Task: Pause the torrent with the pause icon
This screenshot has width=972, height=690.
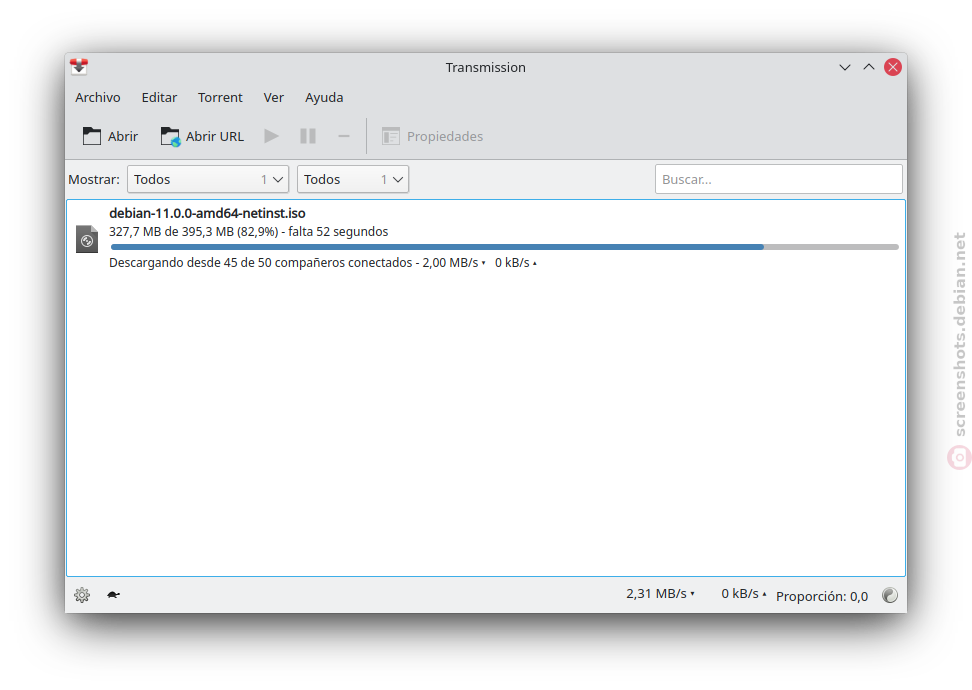Action: (307, 136)
